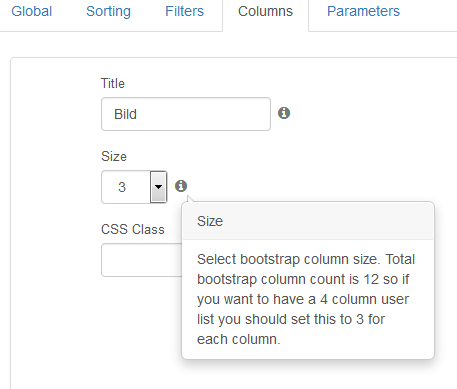Click the Size field label

pos(114,156)
